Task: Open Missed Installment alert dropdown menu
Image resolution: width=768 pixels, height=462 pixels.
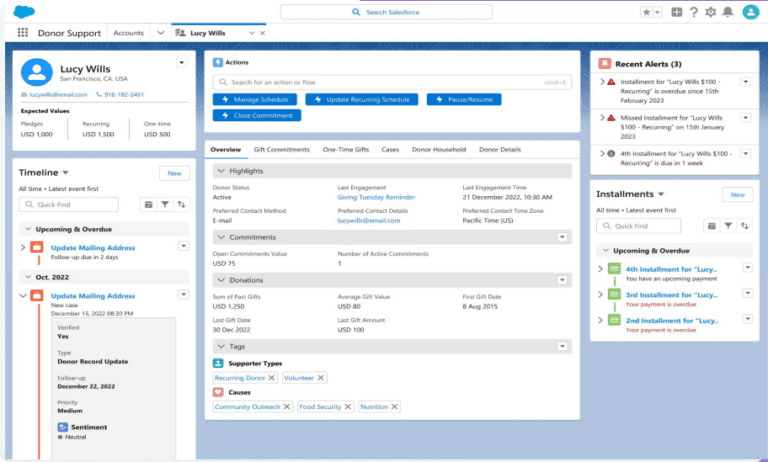Action: [x=745, y=118]
